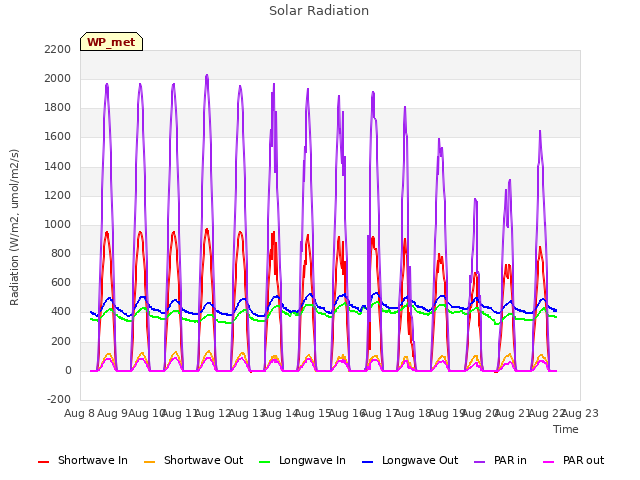Click the orange Shortwave Out legend swatch

click(x=149, y=462)
